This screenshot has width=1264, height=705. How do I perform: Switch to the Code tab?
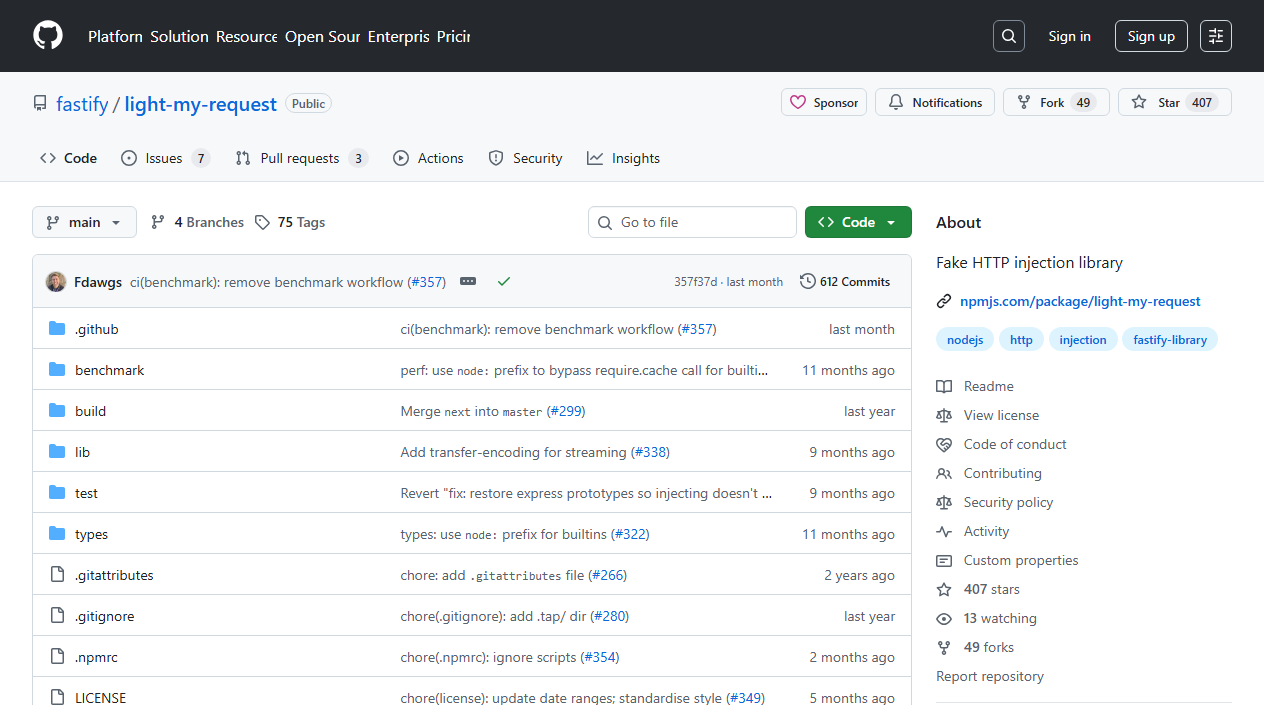click(68, 158)
